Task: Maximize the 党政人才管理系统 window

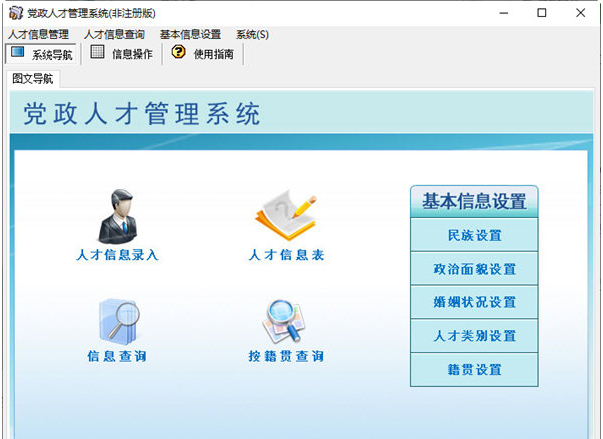Action: click(541, 13)
